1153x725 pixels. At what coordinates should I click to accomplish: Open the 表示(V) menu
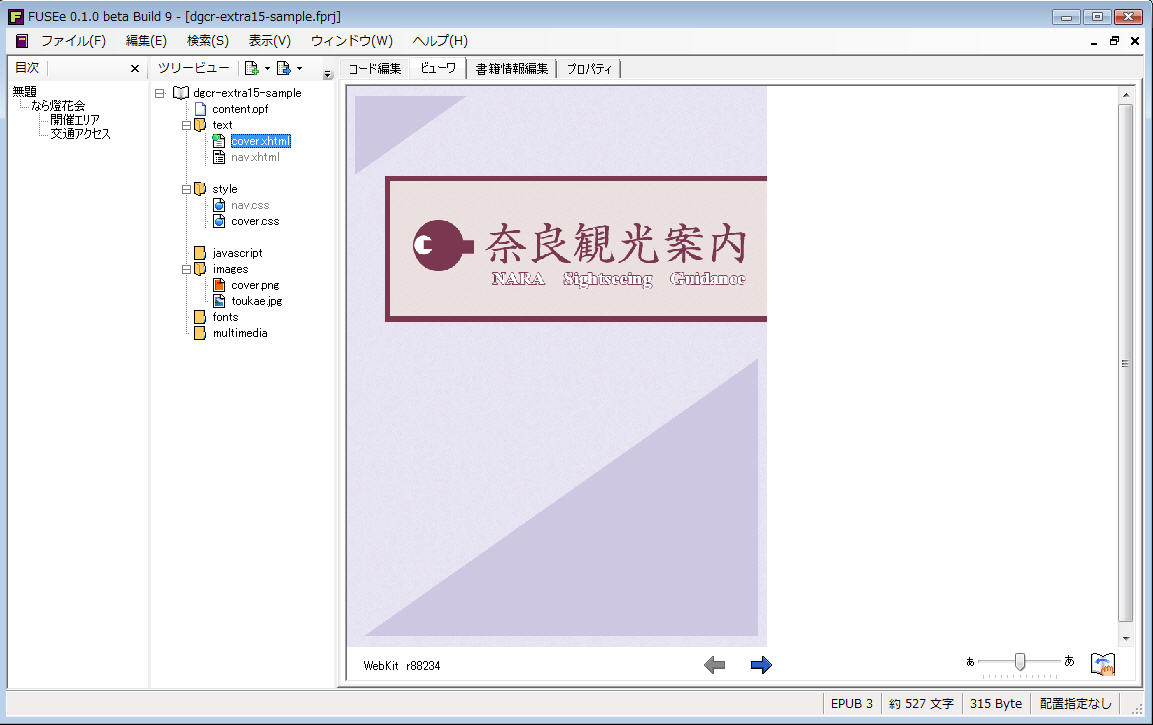pos(269,41)
